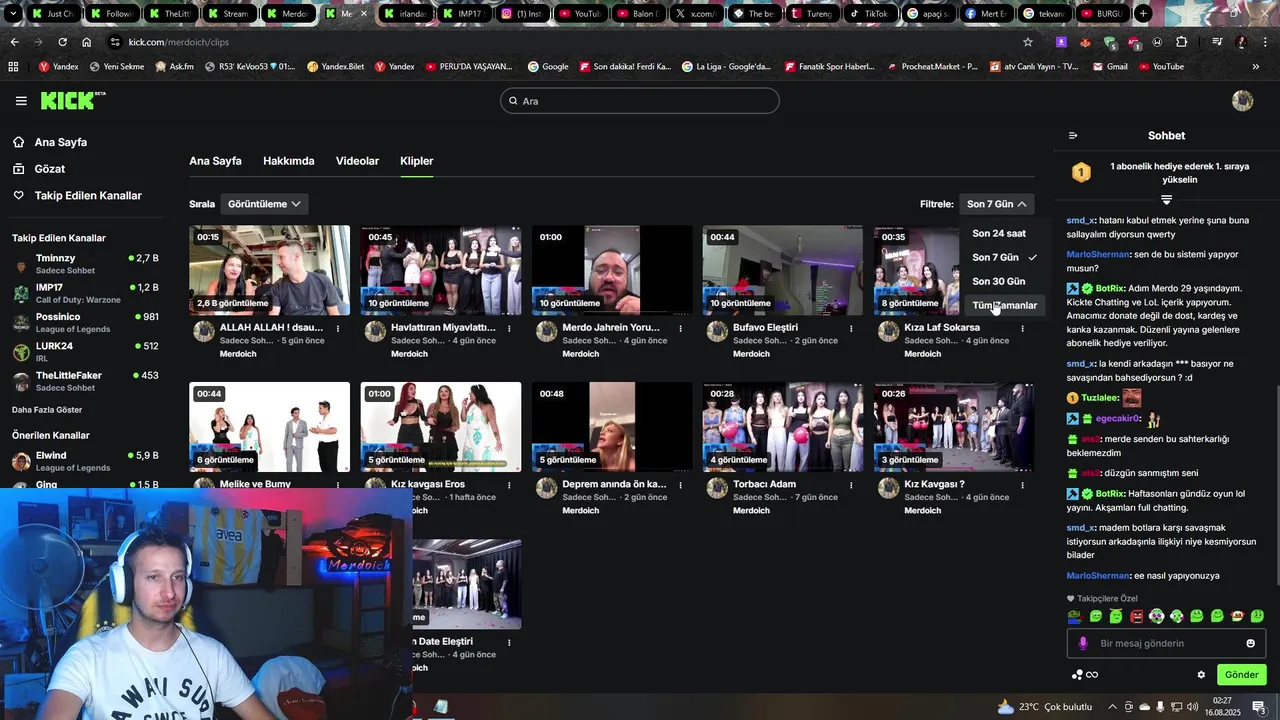Image resolution: width=1280 pixels, height=720 pixels.
Task: Expand the bookmarks overflow chevron
Action: tap(1256, 67)
